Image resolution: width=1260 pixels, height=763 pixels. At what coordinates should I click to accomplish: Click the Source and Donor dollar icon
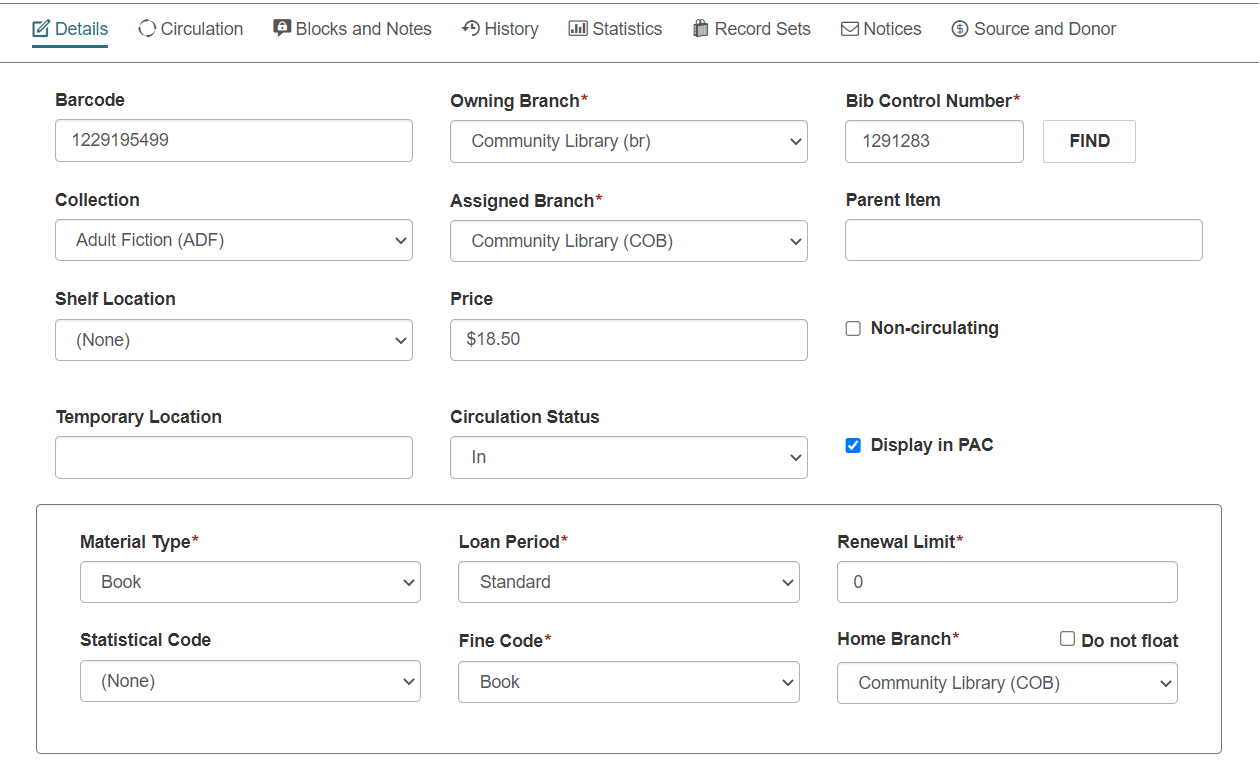click(x=960, y=29)
